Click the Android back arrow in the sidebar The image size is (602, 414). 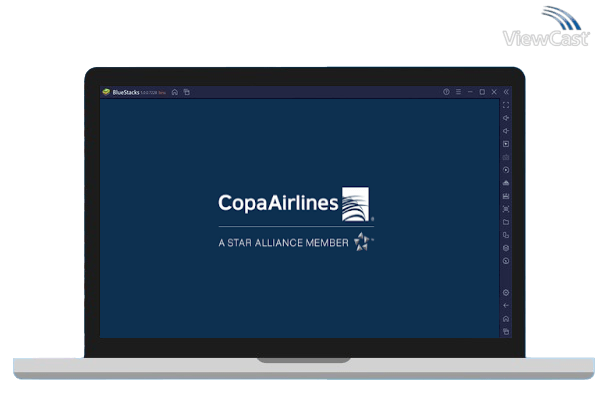tap(506, 306)
